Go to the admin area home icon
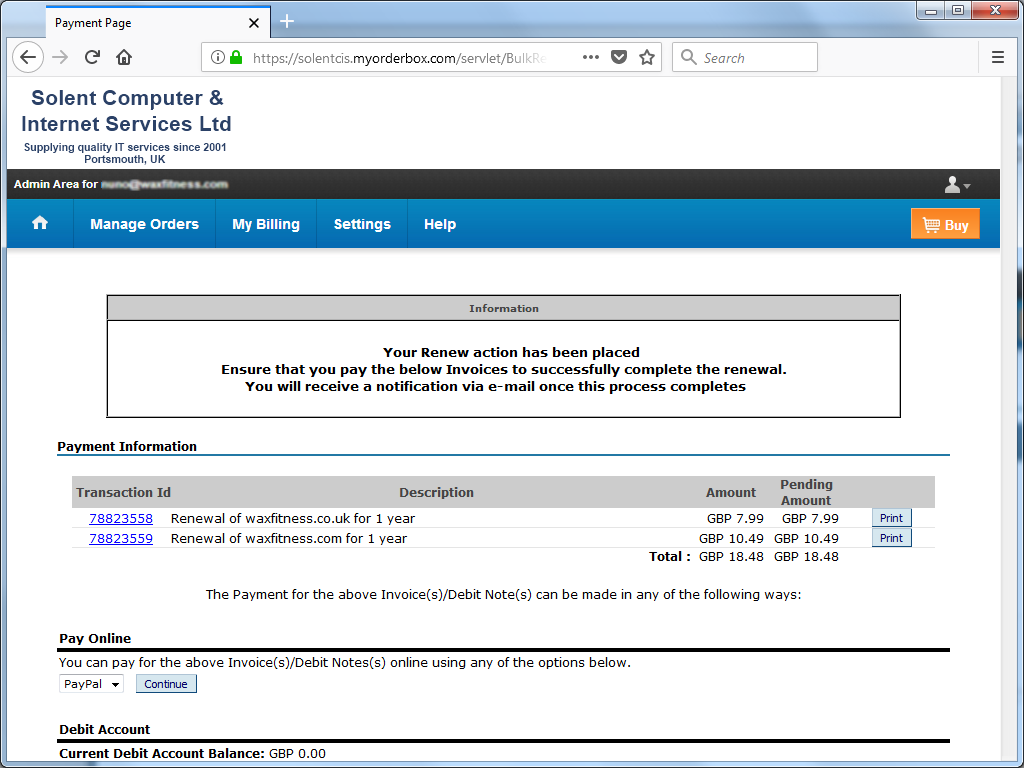Image resolution: width=1024 pixels, height=768 pixels. coord(40,223)
